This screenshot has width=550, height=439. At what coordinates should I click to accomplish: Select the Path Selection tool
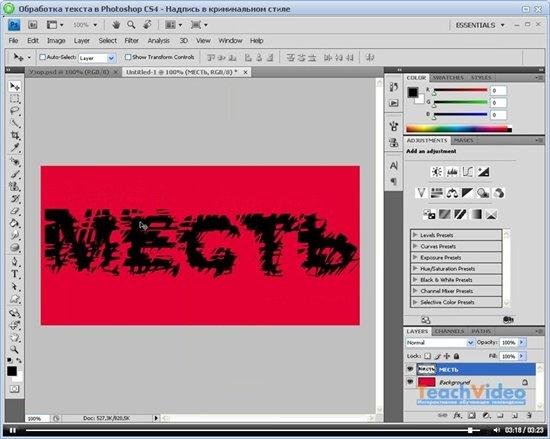coord(14,287)
